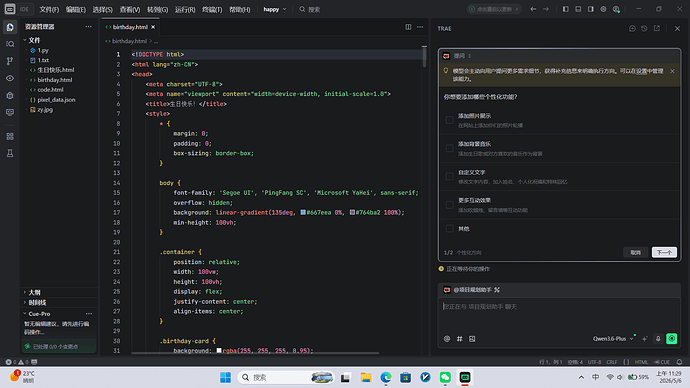Click the @ agent mention icon in chat

(447, 339)
